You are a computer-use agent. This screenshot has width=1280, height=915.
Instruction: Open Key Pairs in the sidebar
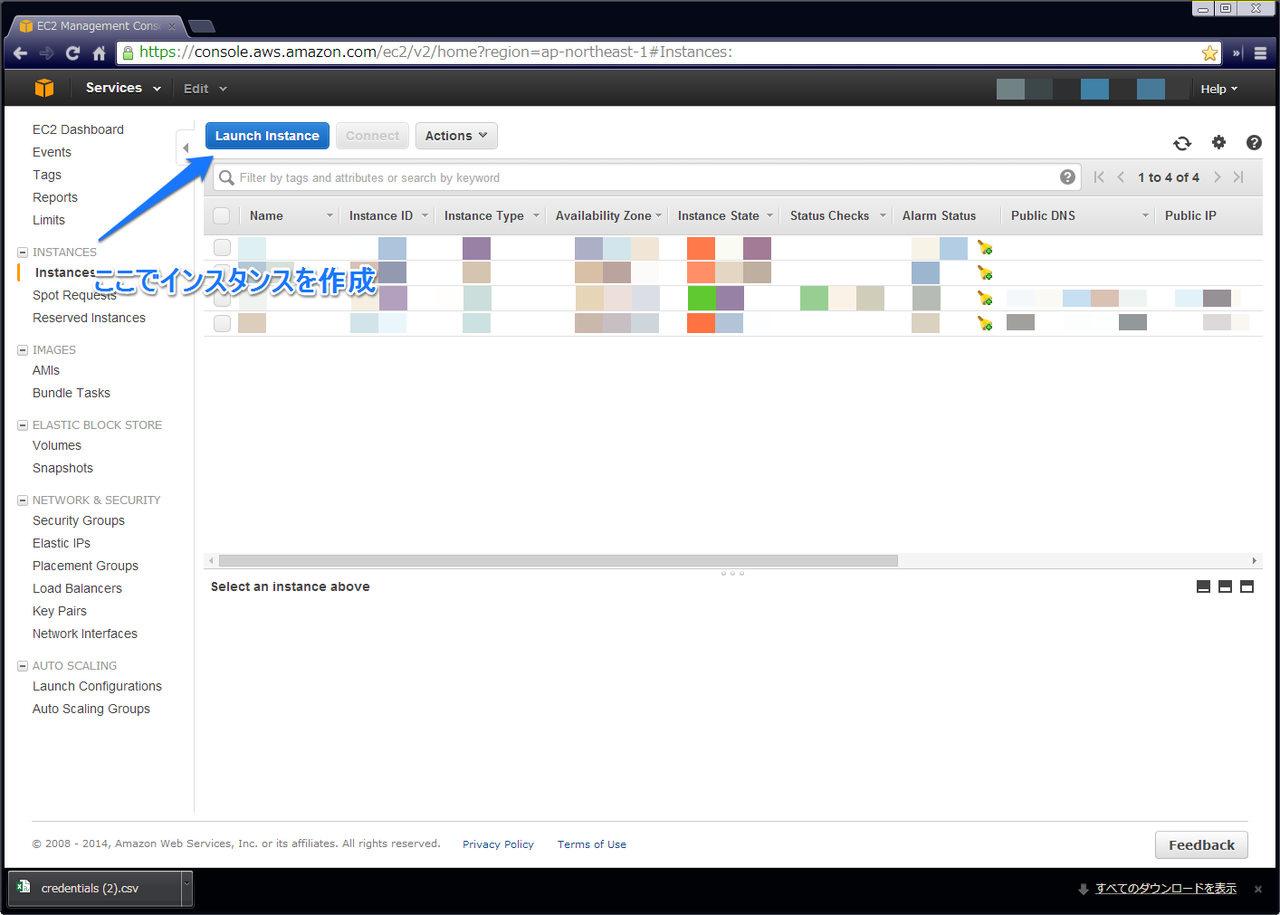(x=60, y=611)
